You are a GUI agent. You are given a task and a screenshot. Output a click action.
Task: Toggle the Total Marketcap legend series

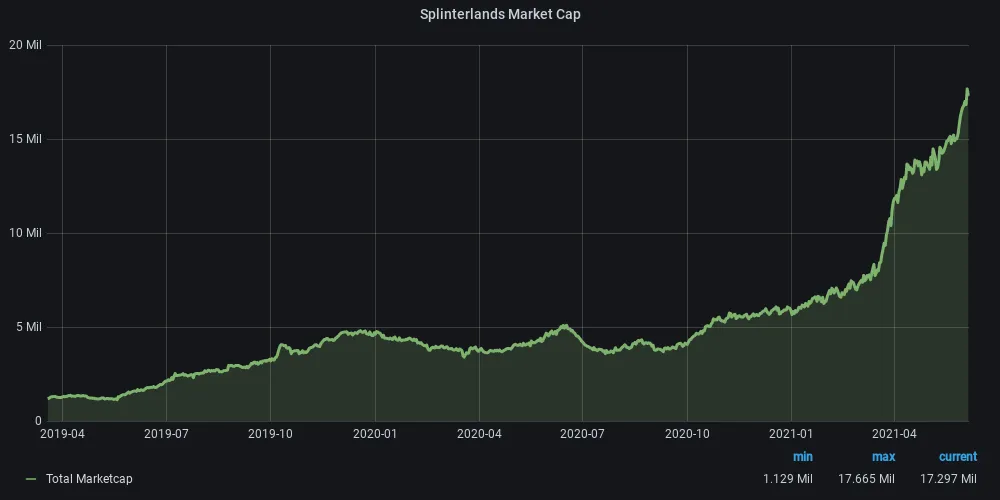tap(89, 479)
